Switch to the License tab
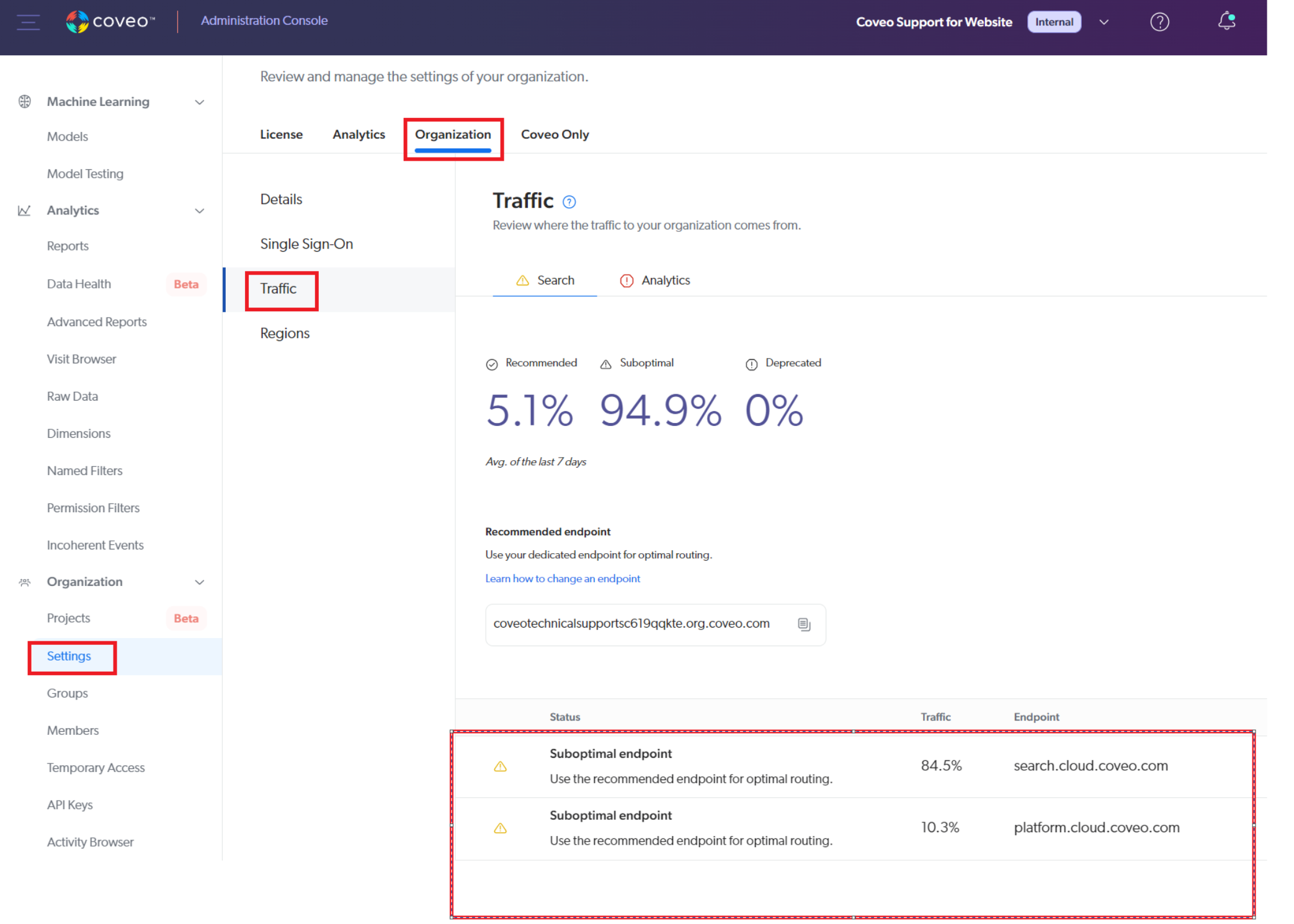This screenshot has height=924, width=1294. [281, 134]
